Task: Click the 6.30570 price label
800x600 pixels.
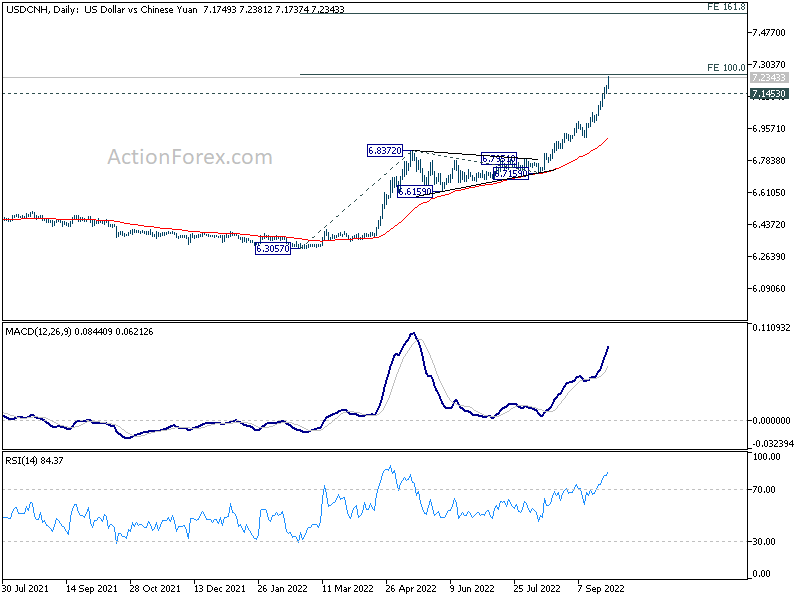Action: 273,248
